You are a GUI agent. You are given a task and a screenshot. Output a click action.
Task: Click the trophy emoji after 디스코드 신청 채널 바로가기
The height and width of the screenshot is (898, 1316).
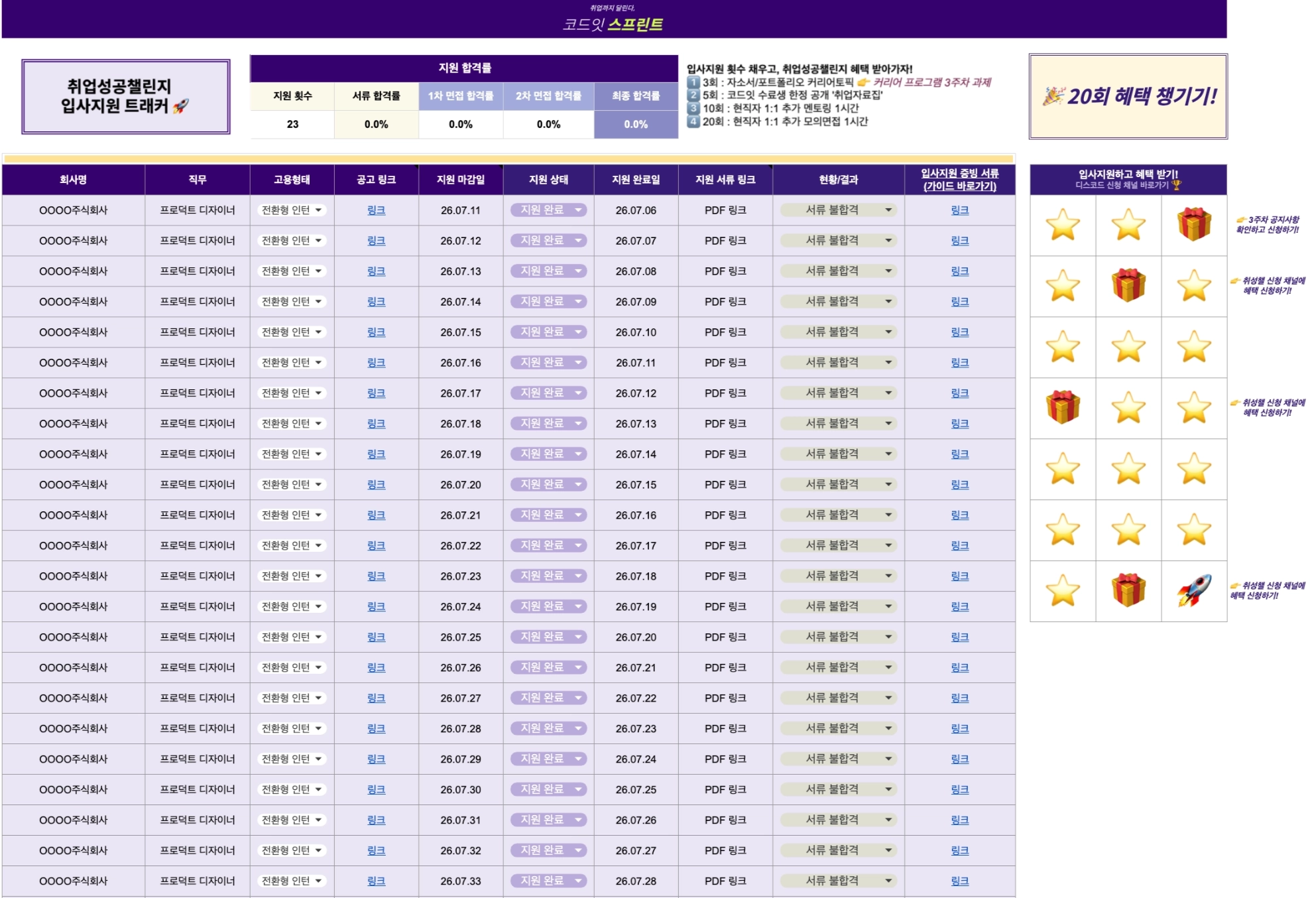(1177, 185)
